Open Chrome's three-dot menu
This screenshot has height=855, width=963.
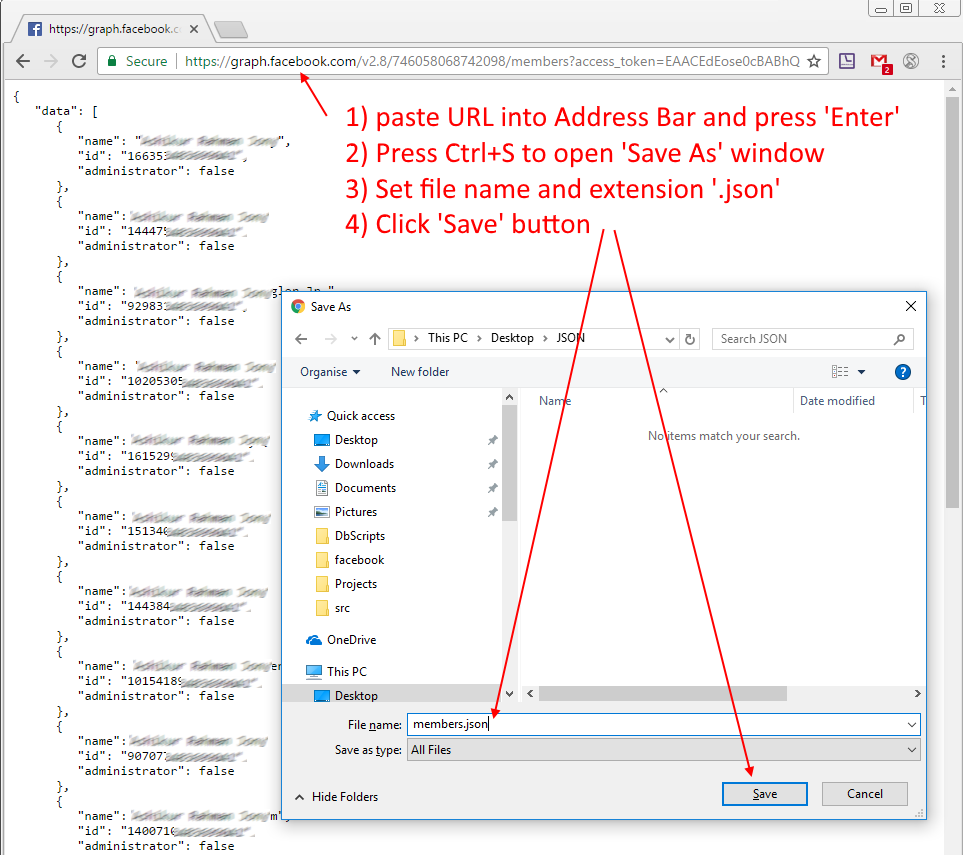tap(943, 61)
